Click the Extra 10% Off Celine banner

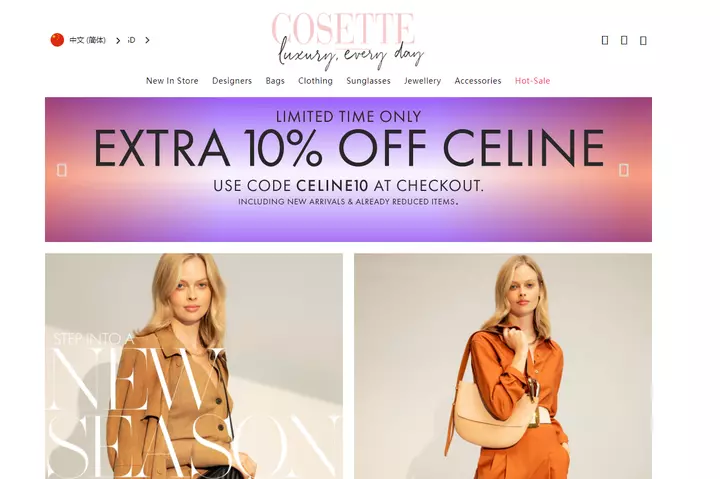point(348,169)
